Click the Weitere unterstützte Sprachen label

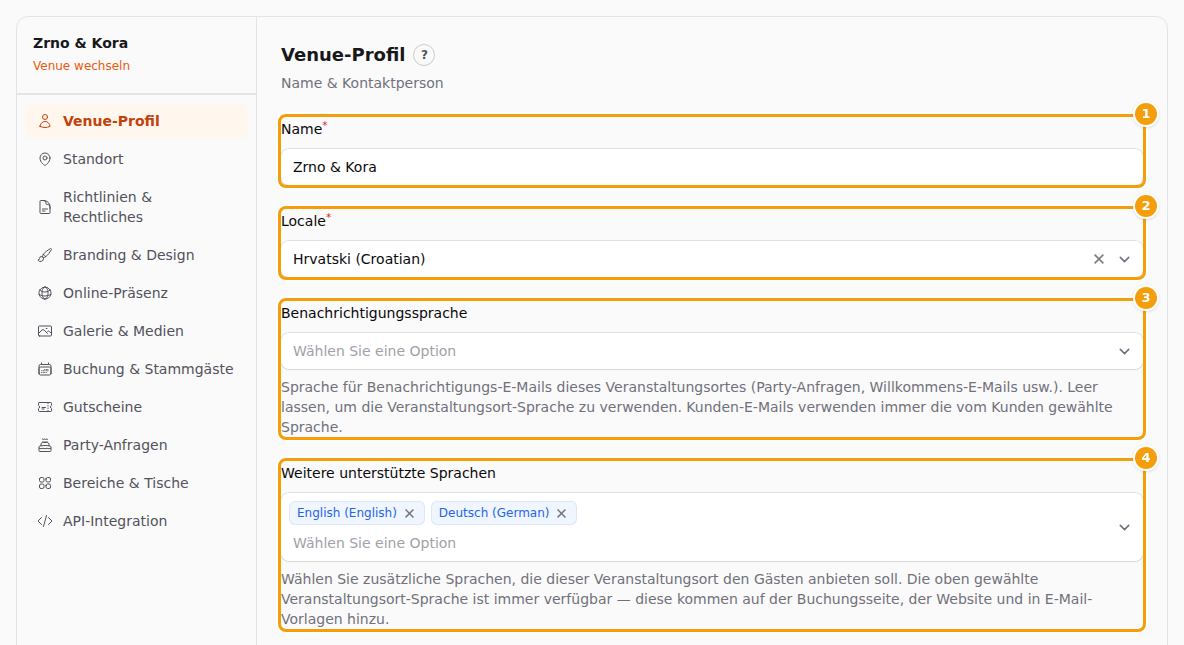[x=388, y=473]
